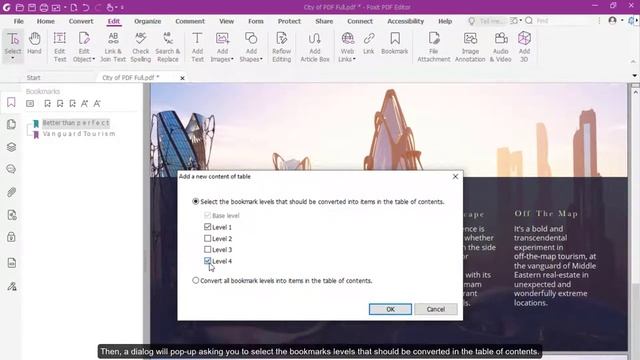The width and height of the screenshot is (640, 360).
Task: Expand the user account dropdown arrow
Action: point(622,20)
